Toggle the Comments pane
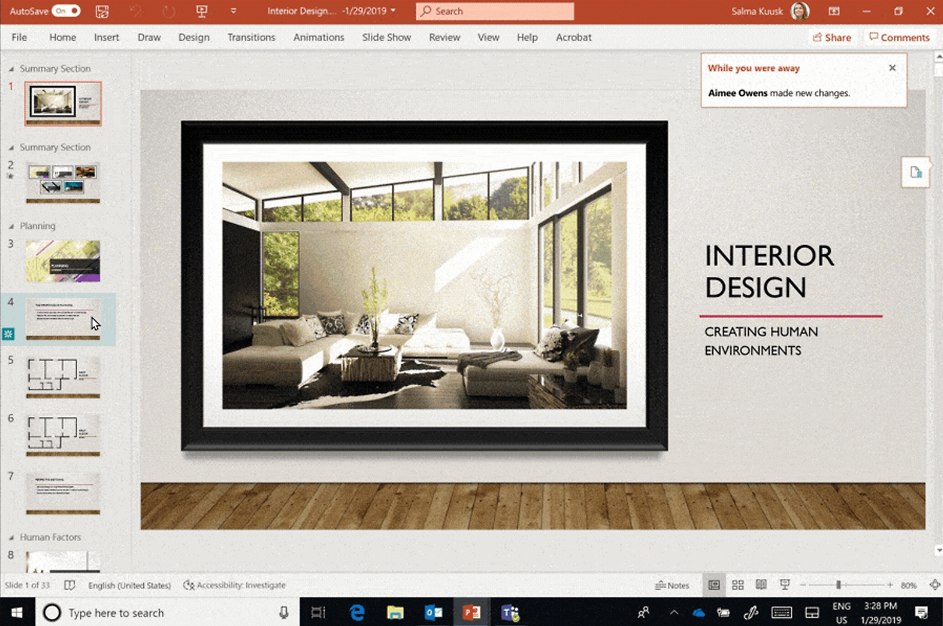The width and height of the screenshot is (943, 626). tap(899, 37)
